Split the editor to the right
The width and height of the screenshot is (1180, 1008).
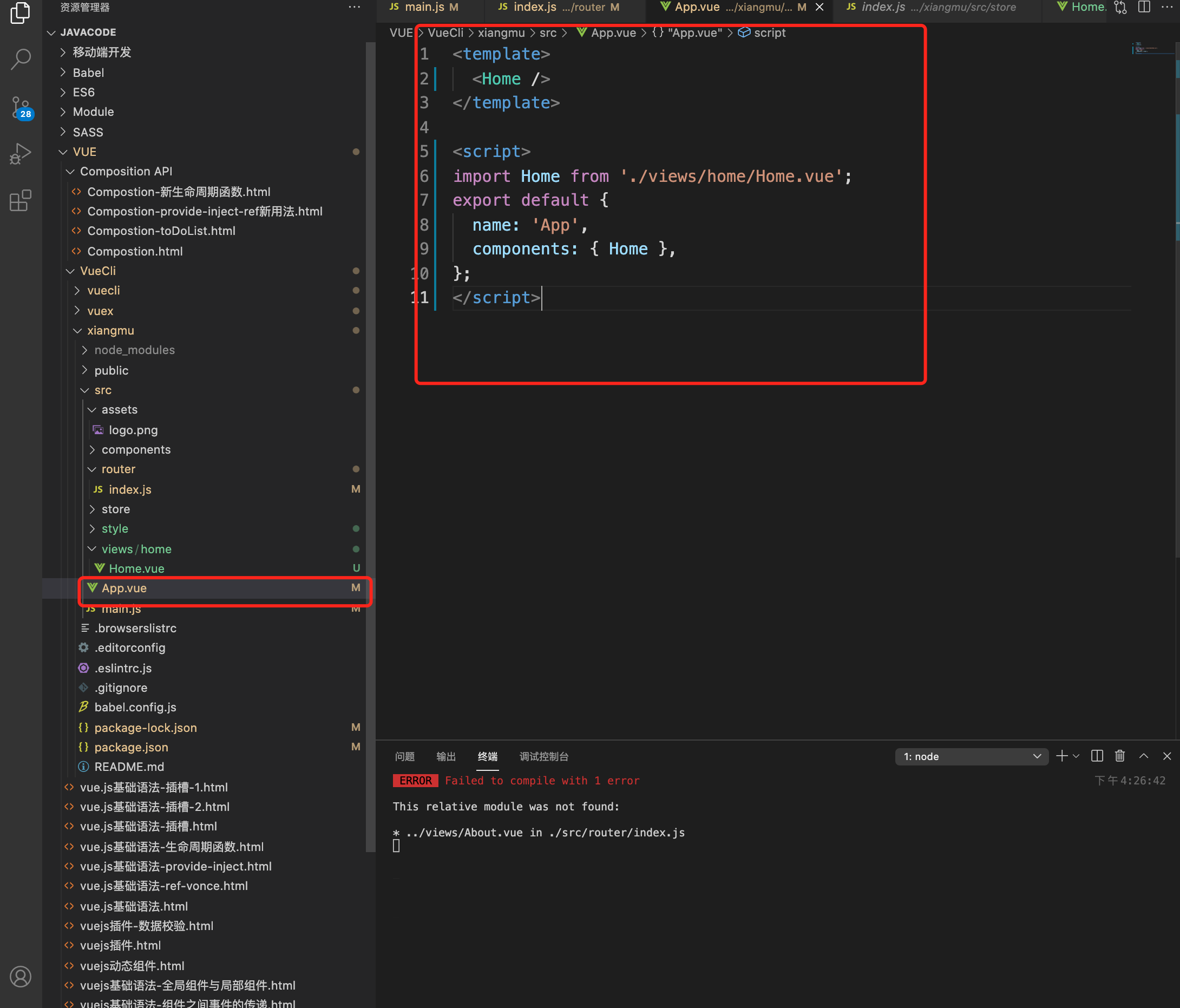[x=1144, y=8]
